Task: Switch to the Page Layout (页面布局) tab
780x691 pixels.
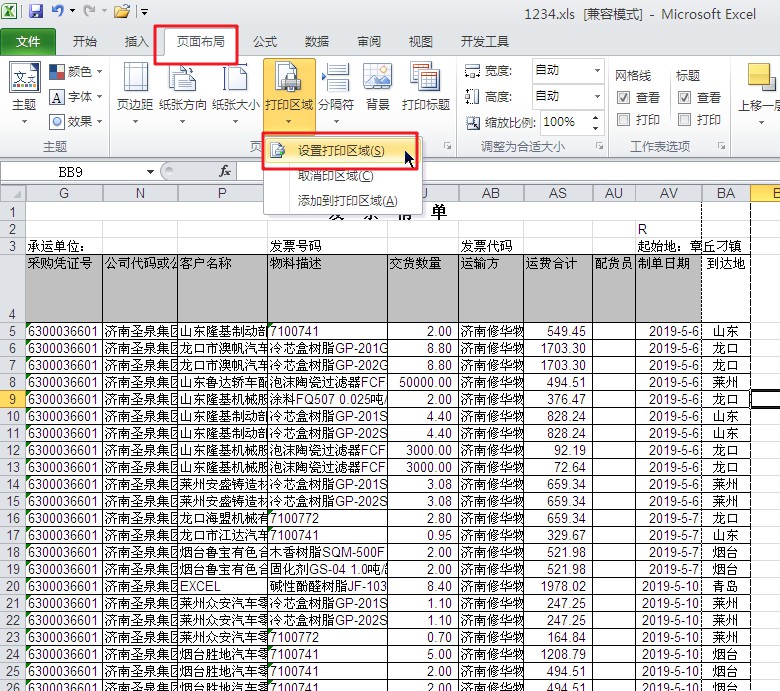Action: tap(200, 42)
